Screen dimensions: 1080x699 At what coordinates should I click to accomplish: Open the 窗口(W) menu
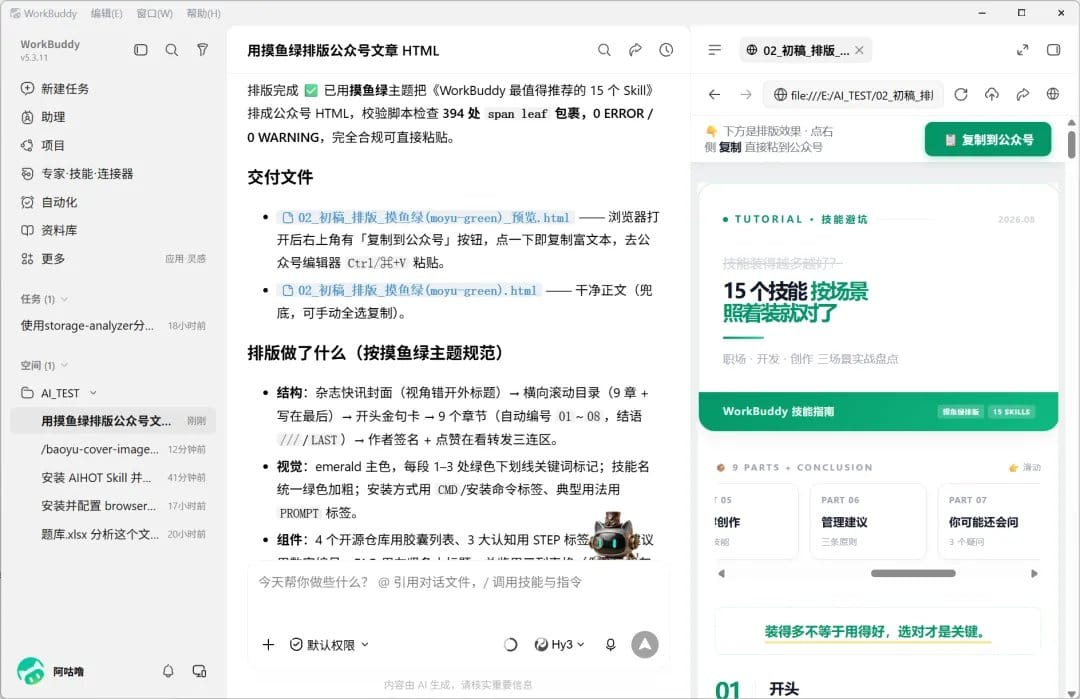pos(154,13)
